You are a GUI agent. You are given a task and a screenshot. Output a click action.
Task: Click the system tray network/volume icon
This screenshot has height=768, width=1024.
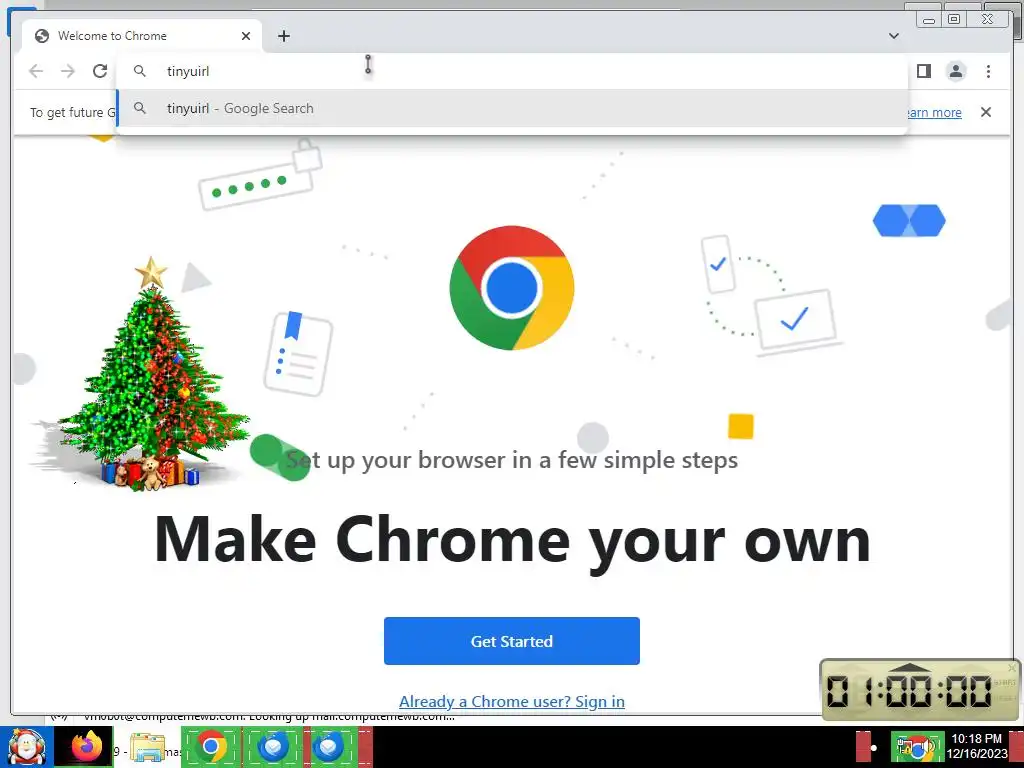click(x=916, y=748)
